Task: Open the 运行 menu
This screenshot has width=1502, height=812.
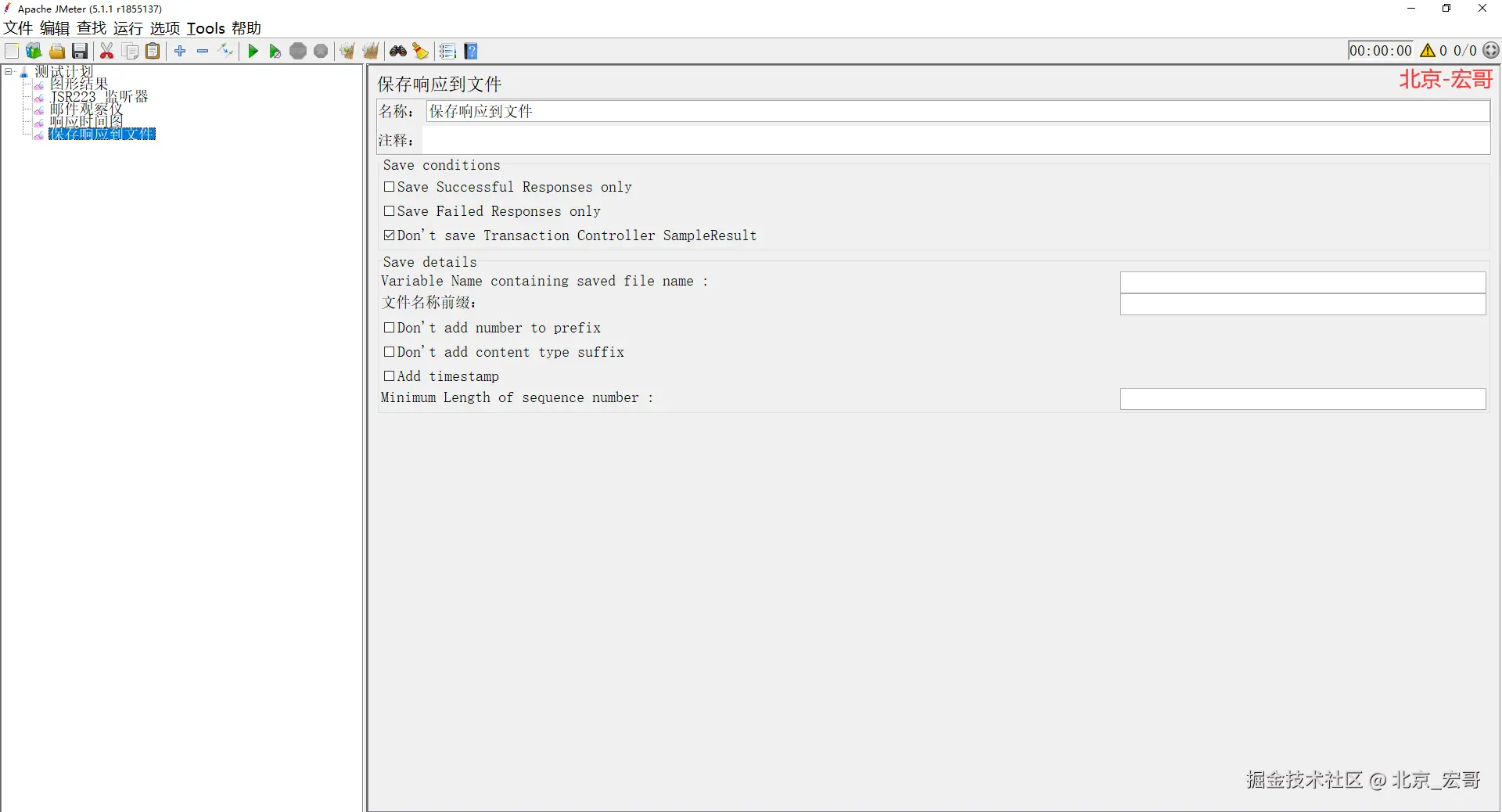Action: point(128,28)
